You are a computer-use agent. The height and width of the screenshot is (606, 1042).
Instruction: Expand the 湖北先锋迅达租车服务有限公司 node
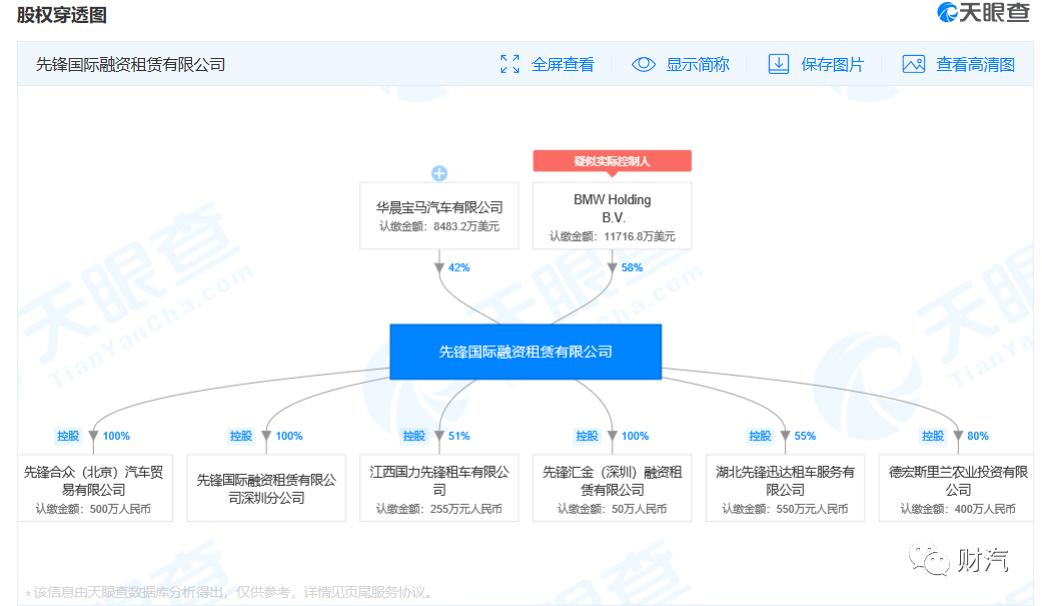[x=785, y=487]
